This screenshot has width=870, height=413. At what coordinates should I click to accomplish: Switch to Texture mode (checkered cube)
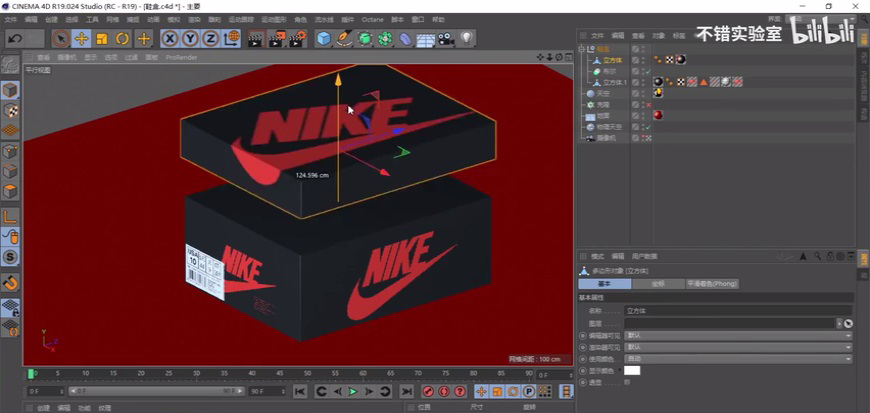pos(11,110)
